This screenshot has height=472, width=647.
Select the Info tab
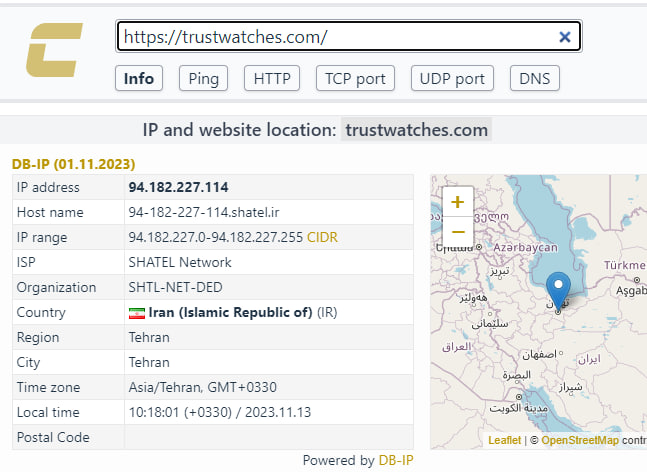[x=139, y=78]
